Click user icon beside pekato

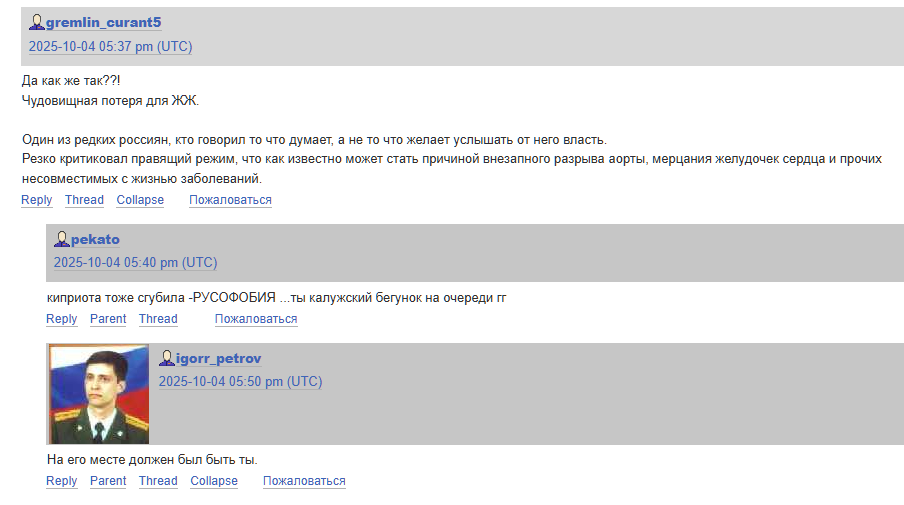(x=62, y=239)
